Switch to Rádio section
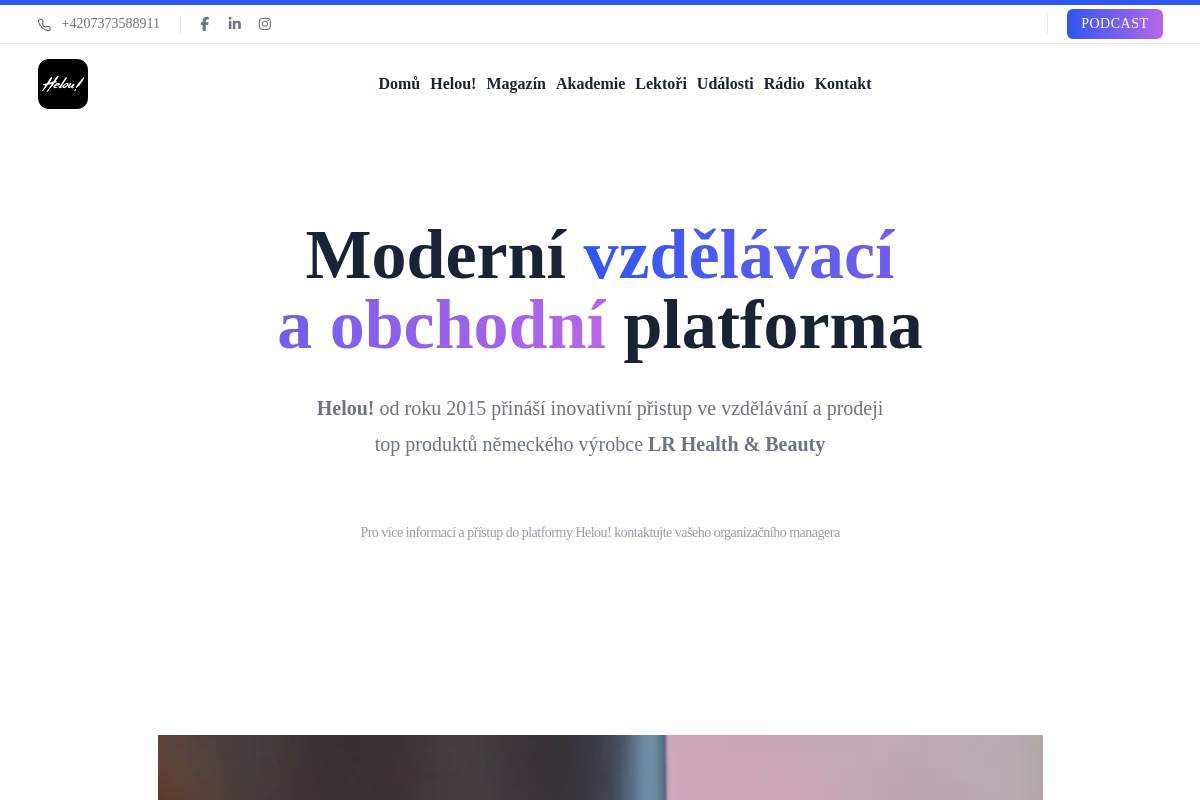This screenshot has width=1200, height=800. point(784,84)
